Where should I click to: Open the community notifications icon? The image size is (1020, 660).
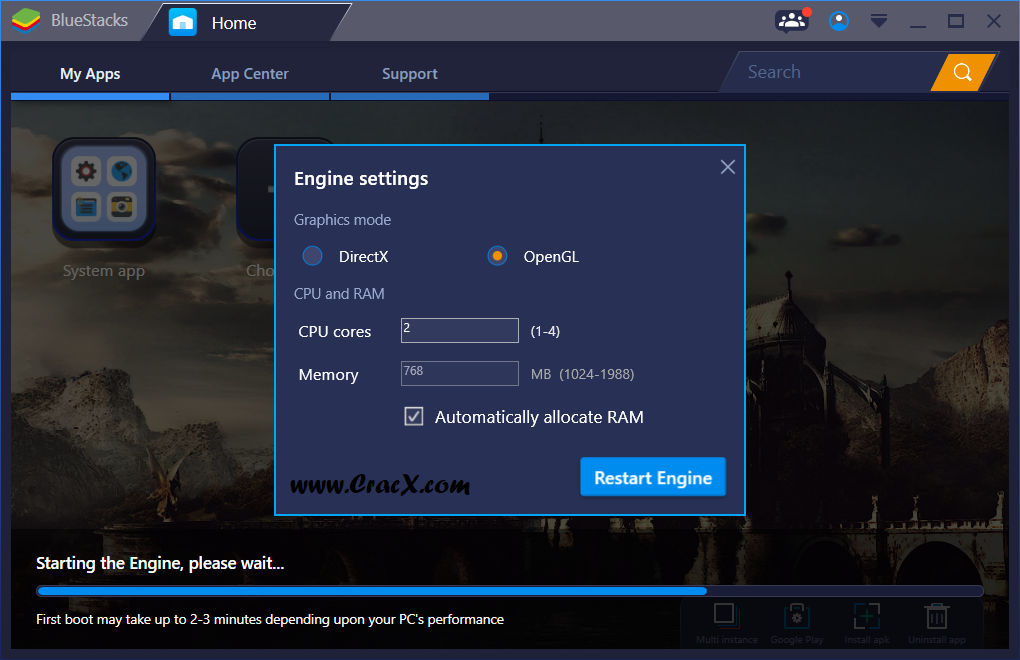click(x=792, y=21)
